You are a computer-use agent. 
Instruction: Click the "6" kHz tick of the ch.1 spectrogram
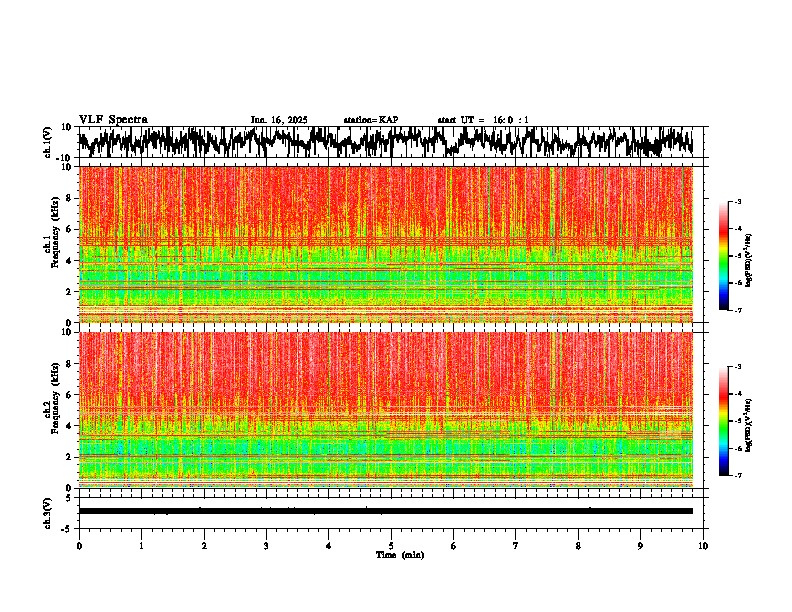69,229
